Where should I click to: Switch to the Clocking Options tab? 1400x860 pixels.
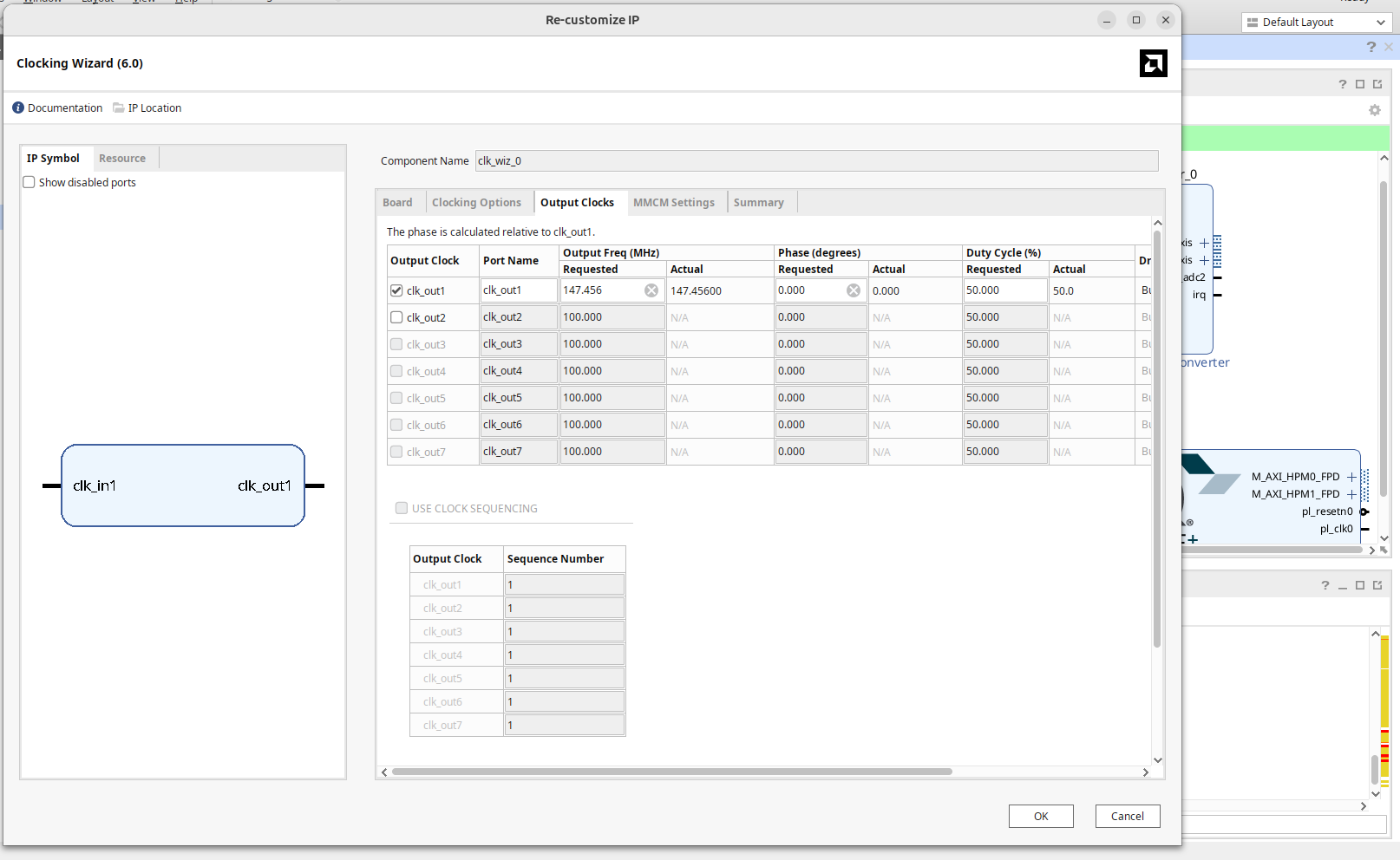(476, 203)
